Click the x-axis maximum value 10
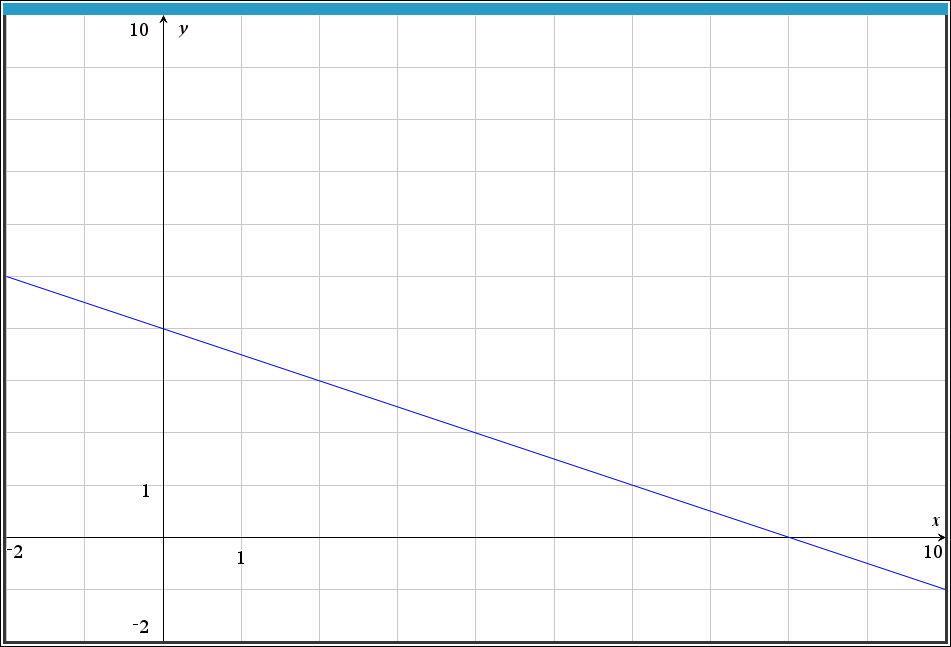Viewport: 951px width, 647px height. point(932,551)
